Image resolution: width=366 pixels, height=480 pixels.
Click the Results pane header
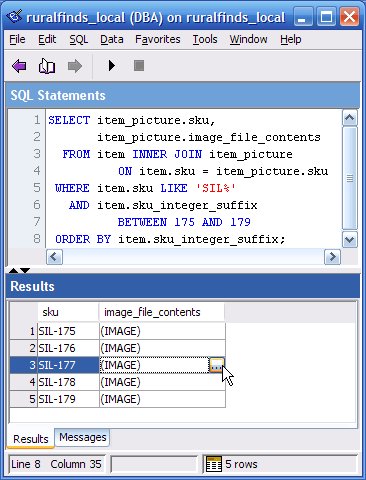click(183, 286)
